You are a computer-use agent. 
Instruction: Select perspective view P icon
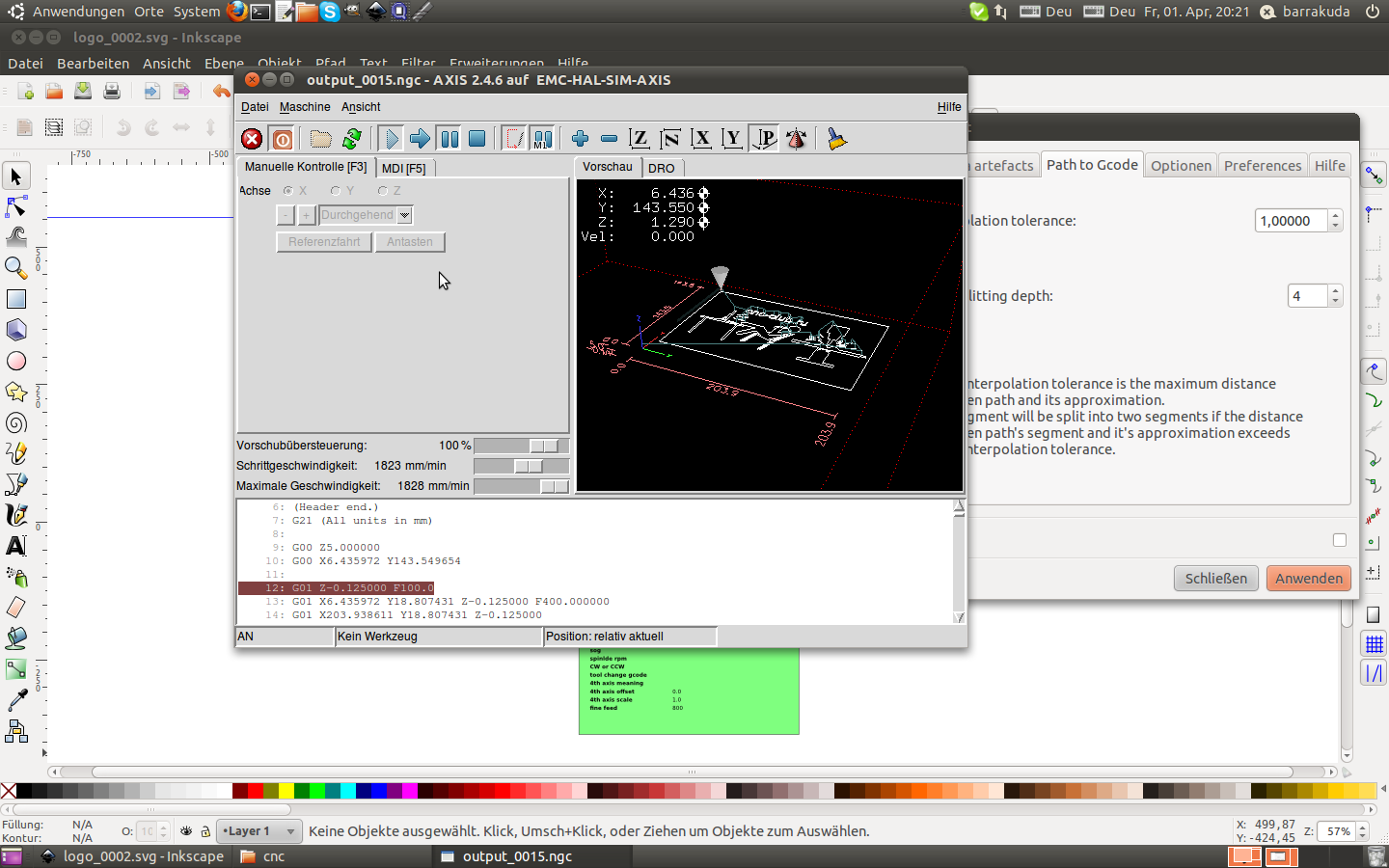[x=764, y=139]
